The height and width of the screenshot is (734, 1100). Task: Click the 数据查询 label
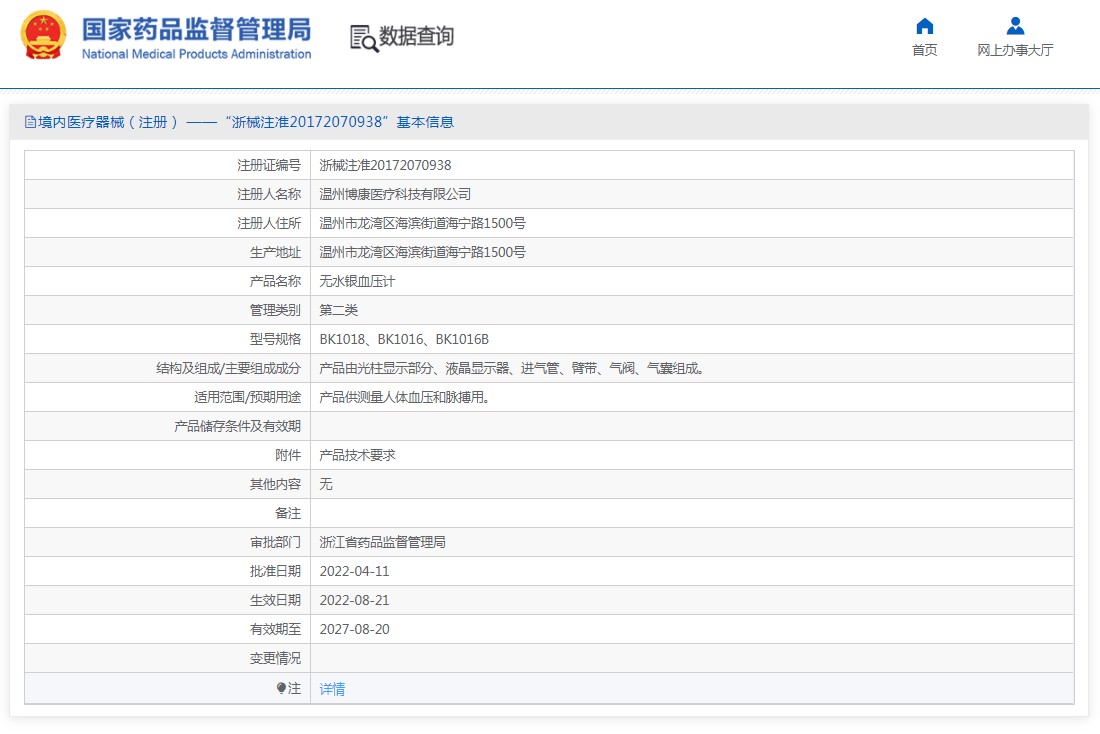[417, 36]
